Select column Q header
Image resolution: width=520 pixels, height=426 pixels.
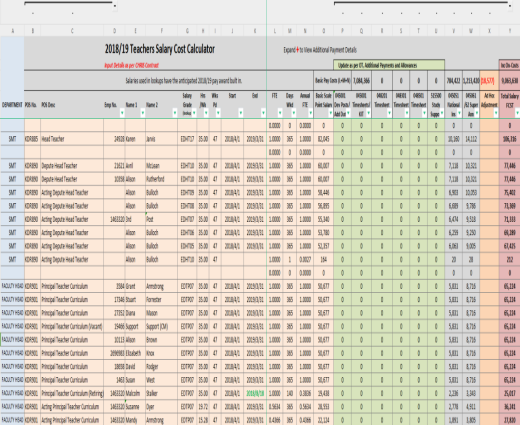tap(361, 31)
